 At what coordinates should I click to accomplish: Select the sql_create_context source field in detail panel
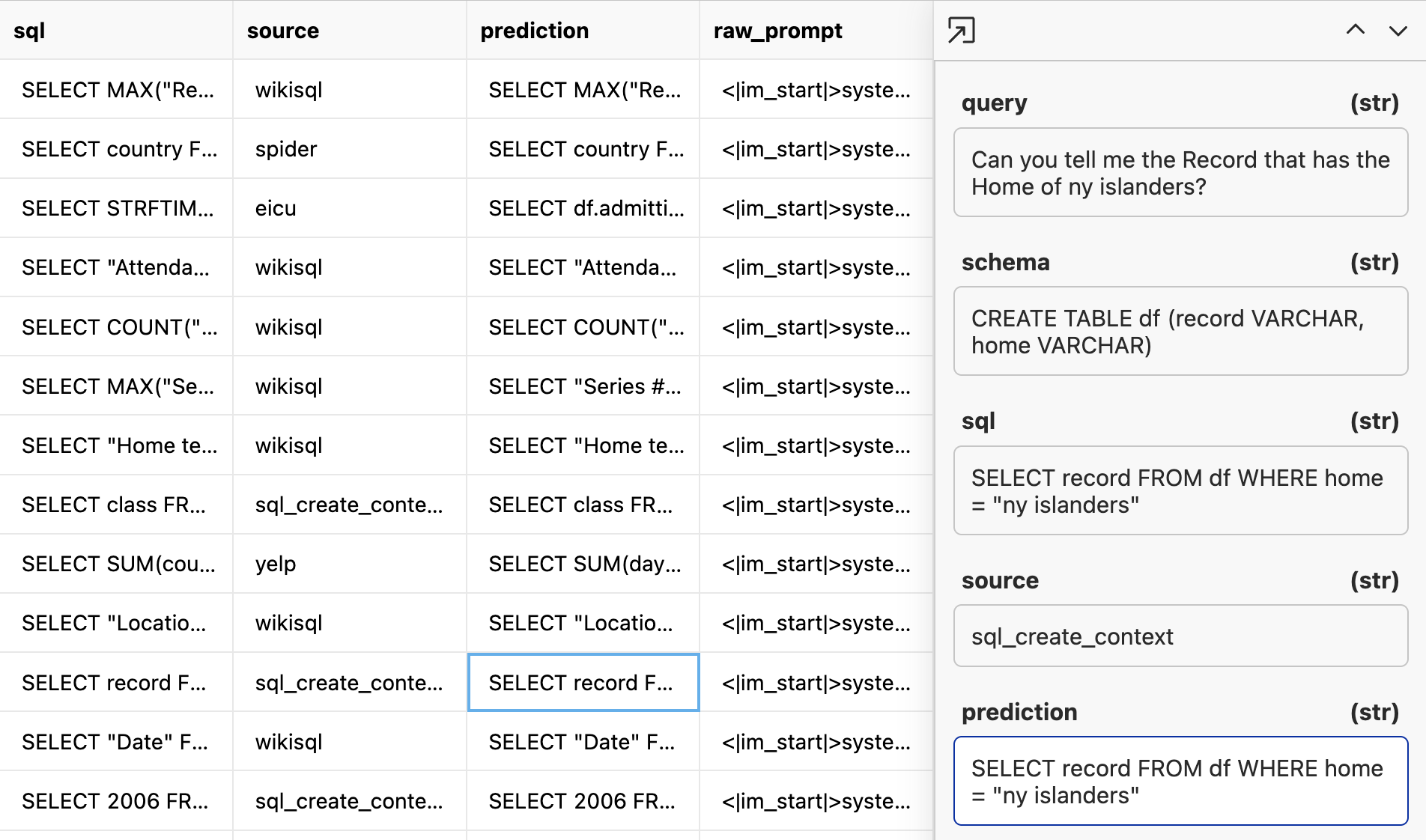pos(1181,636)
